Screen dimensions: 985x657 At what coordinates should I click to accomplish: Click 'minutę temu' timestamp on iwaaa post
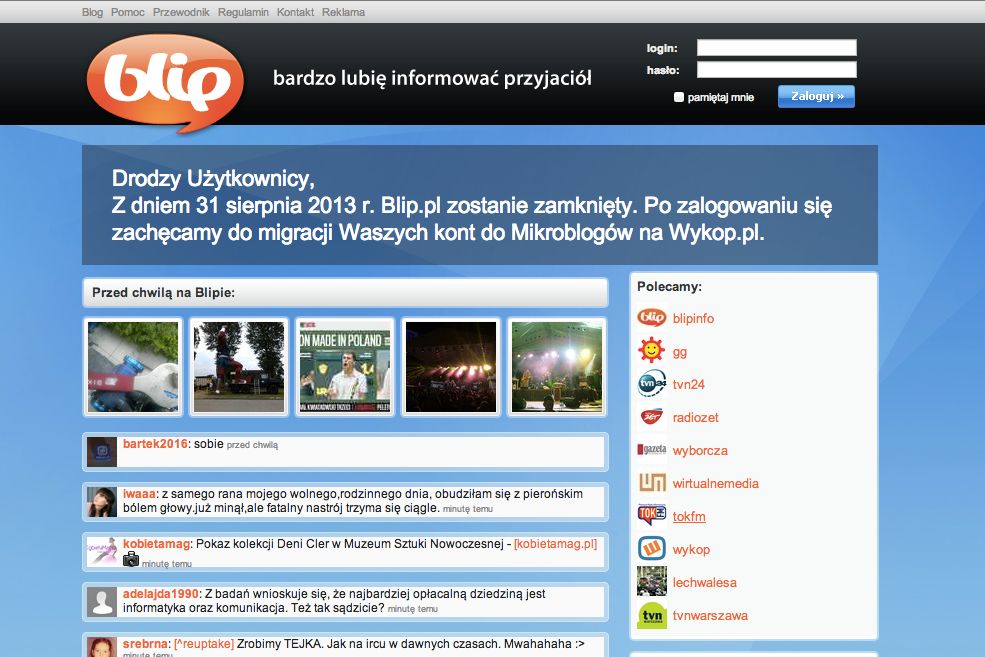click(x=467, y=509)
